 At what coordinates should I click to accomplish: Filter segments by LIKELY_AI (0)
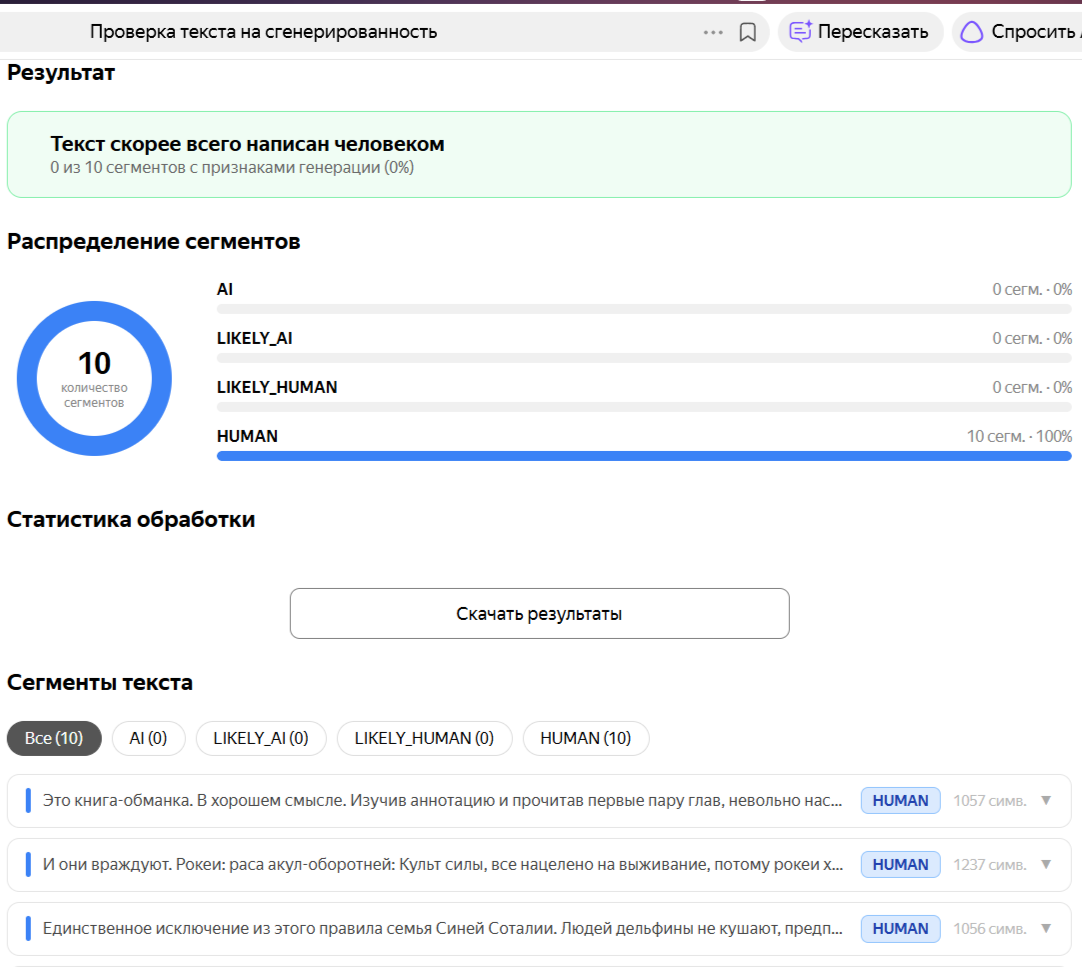pyautogui.click(x=261, y=739)
